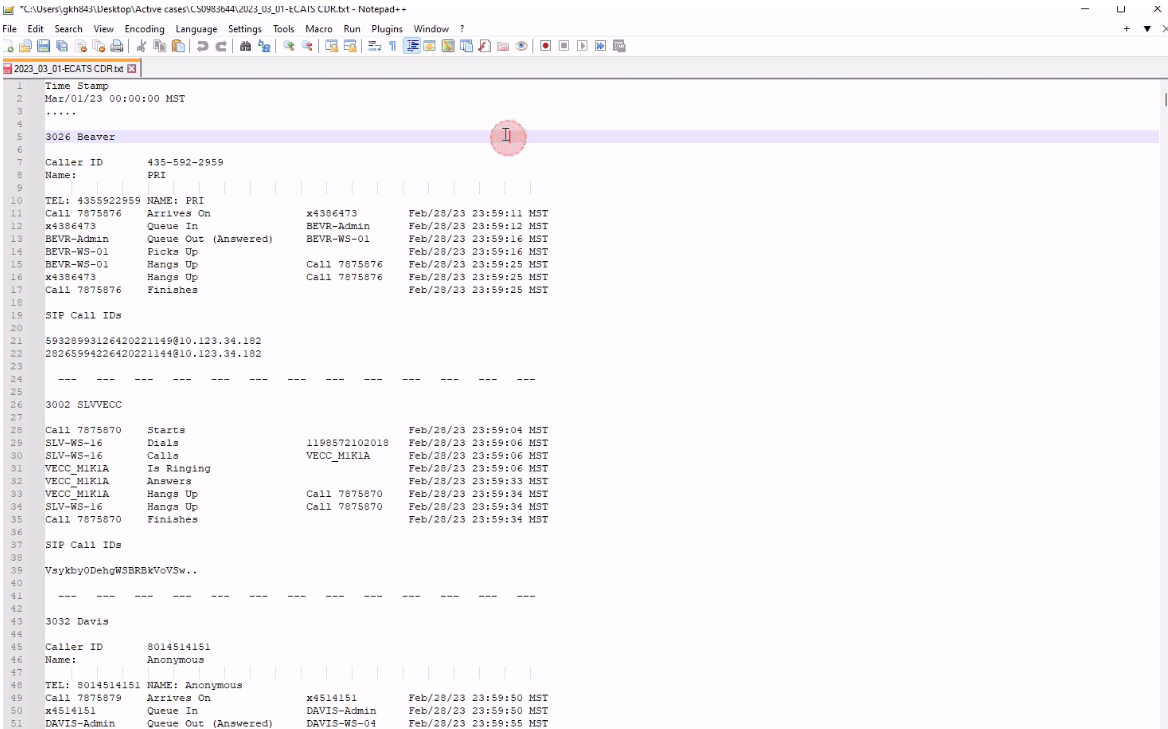The height and width of the screenshot is (729, 1168).
Task: Click the macro Playback icon
Action: (583, 46)
